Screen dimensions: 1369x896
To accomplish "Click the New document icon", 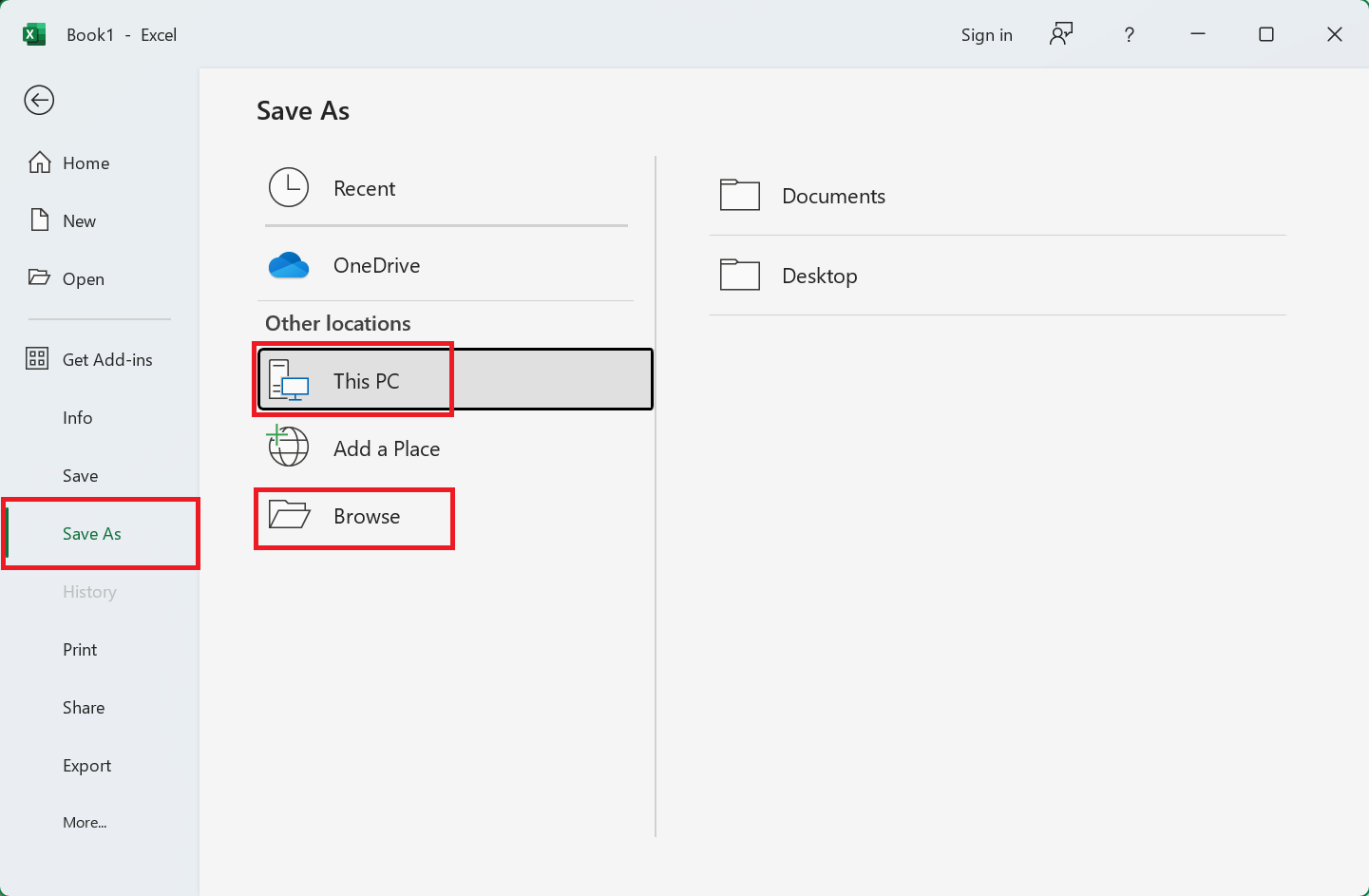I will 40,220.
